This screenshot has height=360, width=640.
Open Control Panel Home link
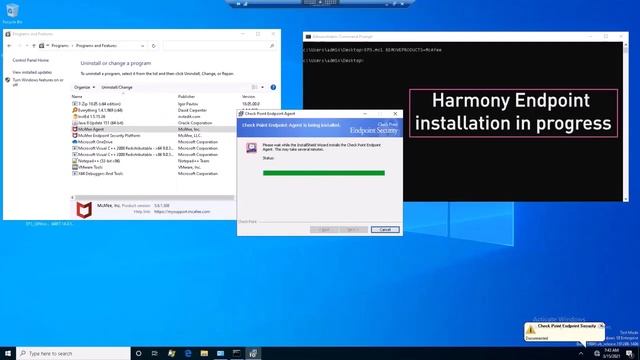coord(31,60)
